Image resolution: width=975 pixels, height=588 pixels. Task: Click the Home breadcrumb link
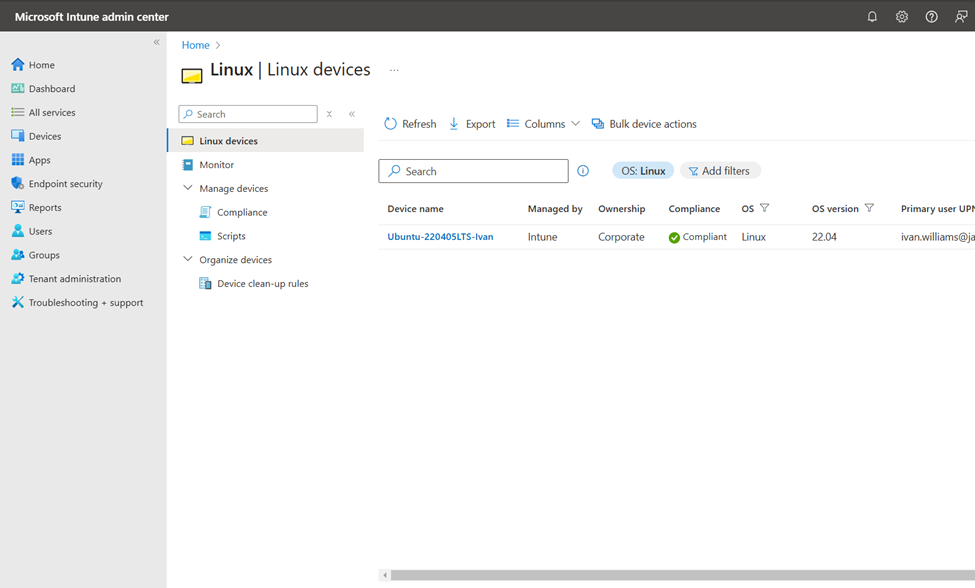pyautogui.click(x=195, y=45)
